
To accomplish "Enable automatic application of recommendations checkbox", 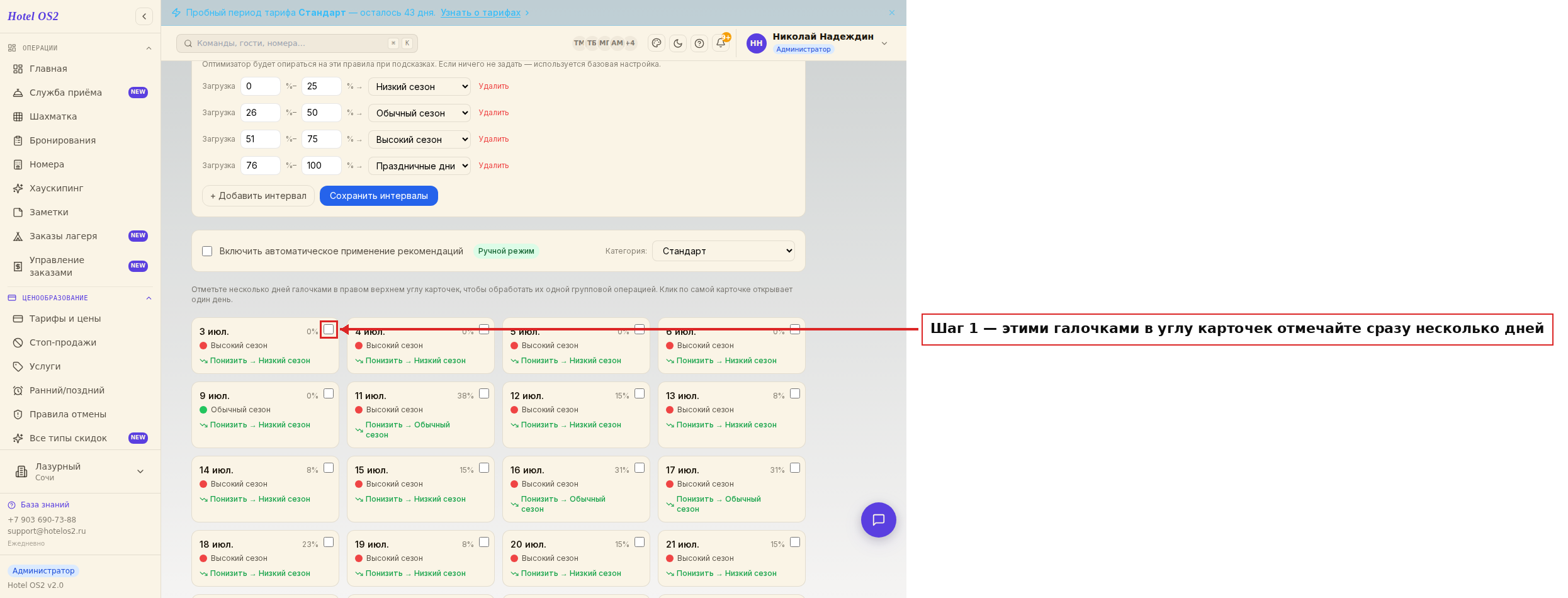I will (207, 251).
